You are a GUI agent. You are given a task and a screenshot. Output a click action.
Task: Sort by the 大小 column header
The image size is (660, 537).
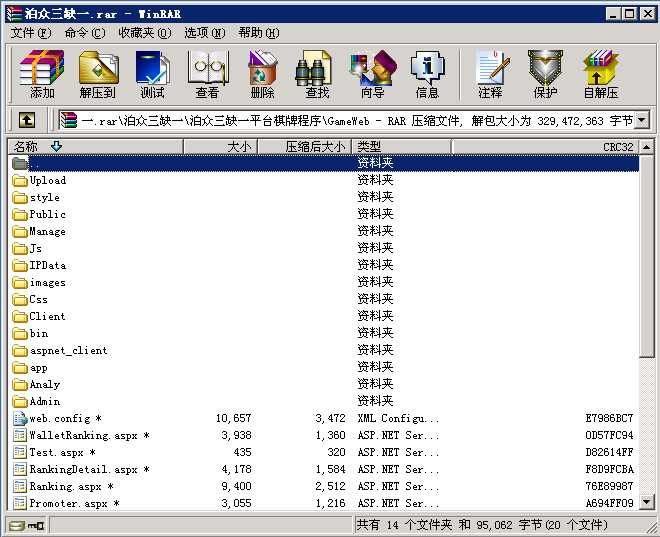coord(221,146)
